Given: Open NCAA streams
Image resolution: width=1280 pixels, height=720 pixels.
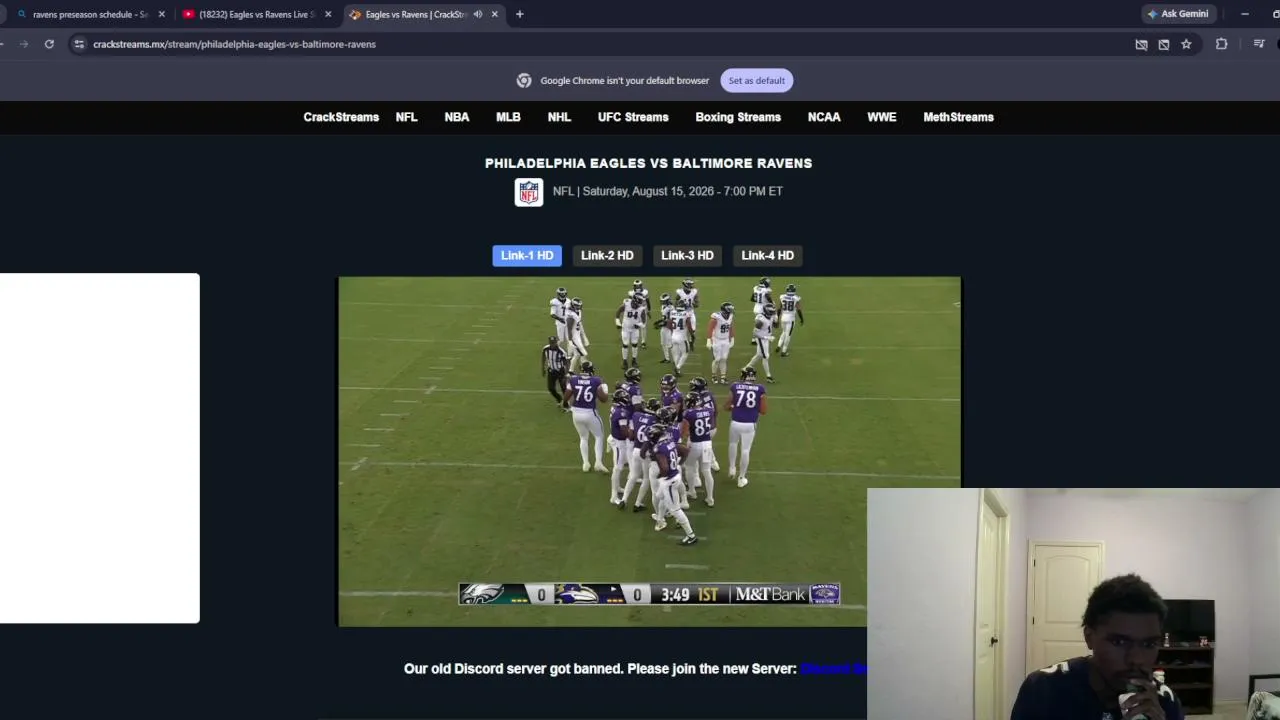Looking at the screenshot, I should (x=824, y=117).
